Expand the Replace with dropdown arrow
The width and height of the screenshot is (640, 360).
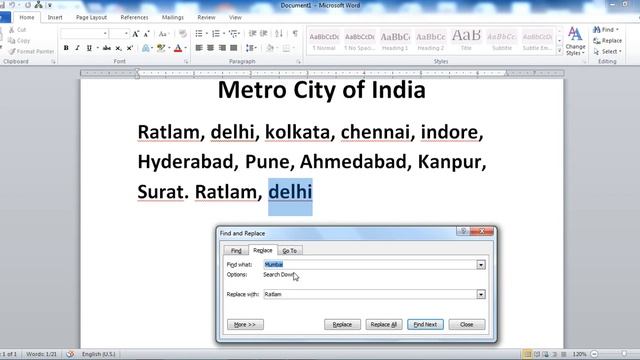(481, 294)
